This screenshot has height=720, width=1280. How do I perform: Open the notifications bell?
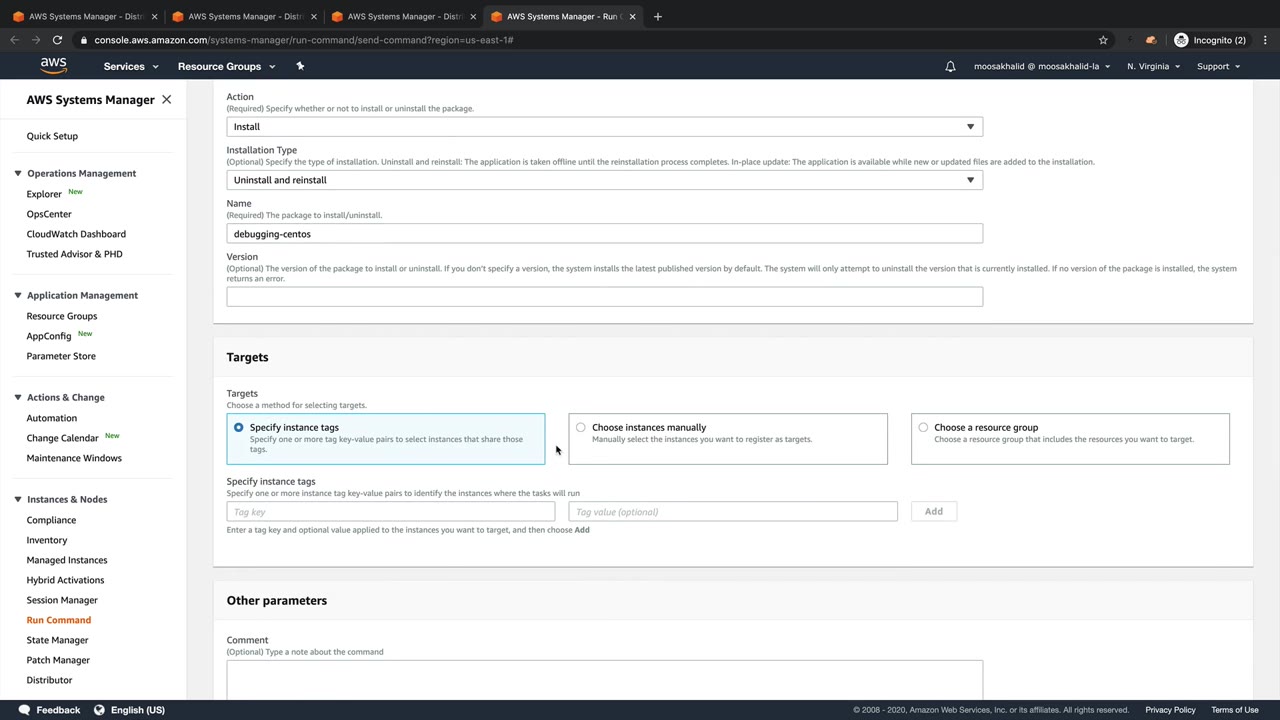coord(950,66)
